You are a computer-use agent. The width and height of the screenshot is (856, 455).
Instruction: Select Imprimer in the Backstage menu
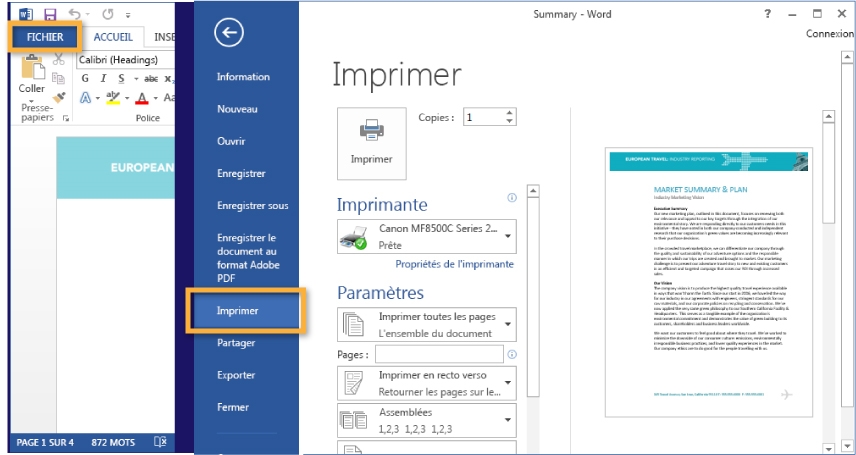[246, 310]
